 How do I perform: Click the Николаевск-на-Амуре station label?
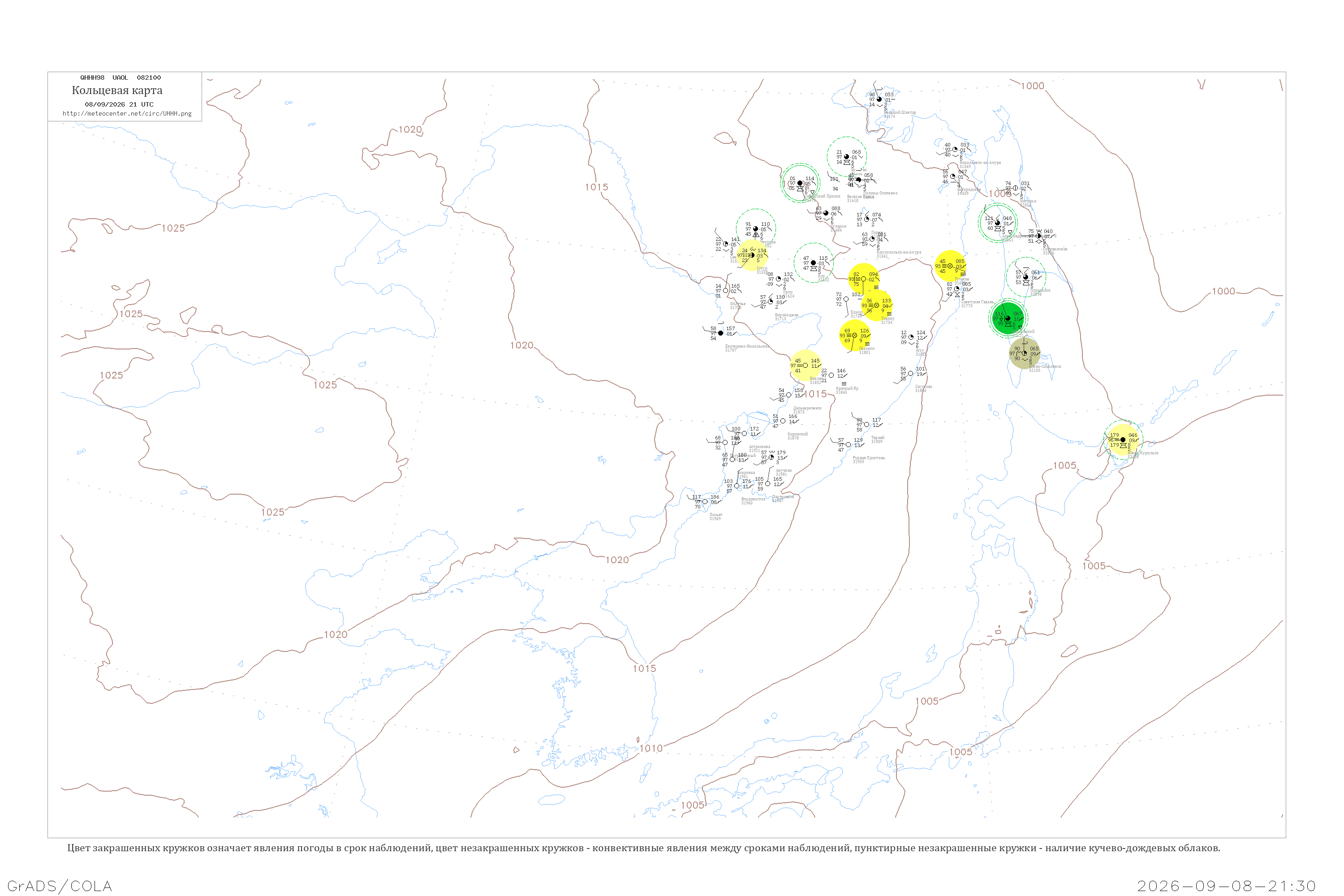[980, 162]
